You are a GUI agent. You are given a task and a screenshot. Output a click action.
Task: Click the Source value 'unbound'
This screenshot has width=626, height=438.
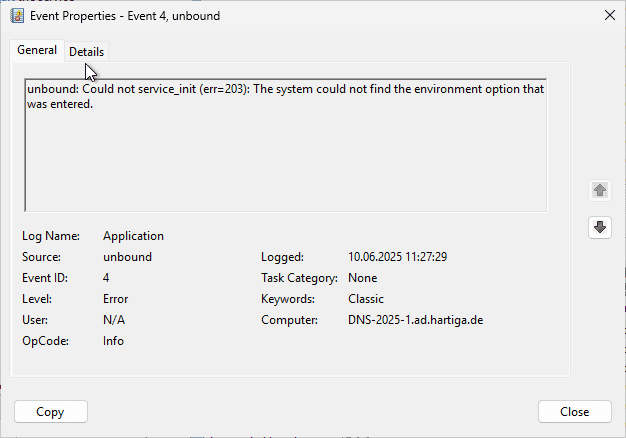[127, 257]
